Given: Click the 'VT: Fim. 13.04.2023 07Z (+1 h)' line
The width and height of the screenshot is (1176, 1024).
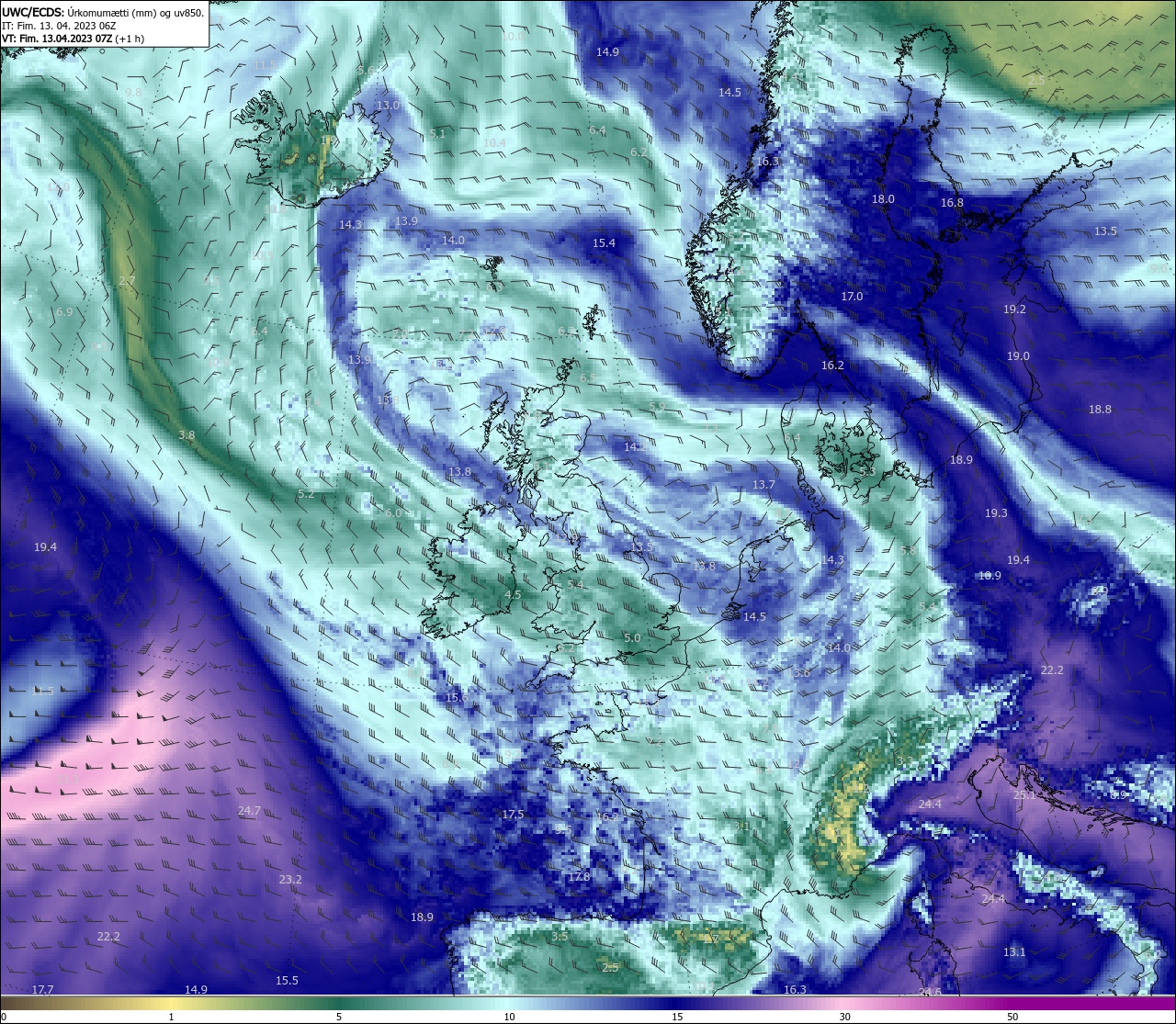Looking at the screenshot, I should [73, 39].
